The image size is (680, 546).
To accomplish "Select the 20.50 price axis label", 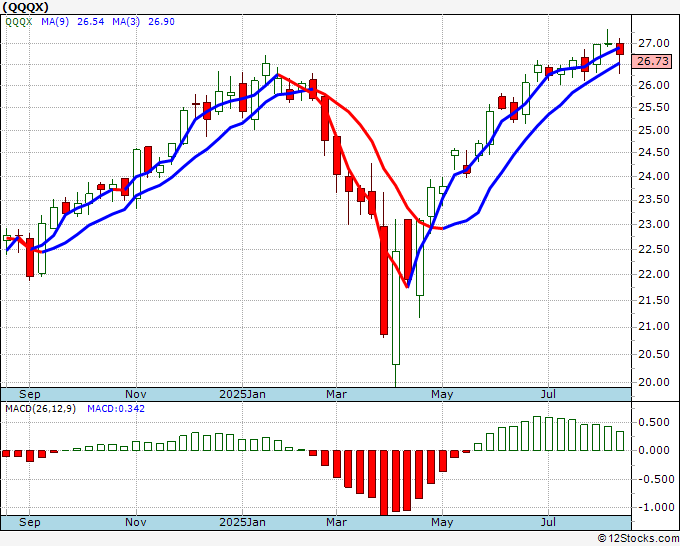I will click(x=654, y=354).
